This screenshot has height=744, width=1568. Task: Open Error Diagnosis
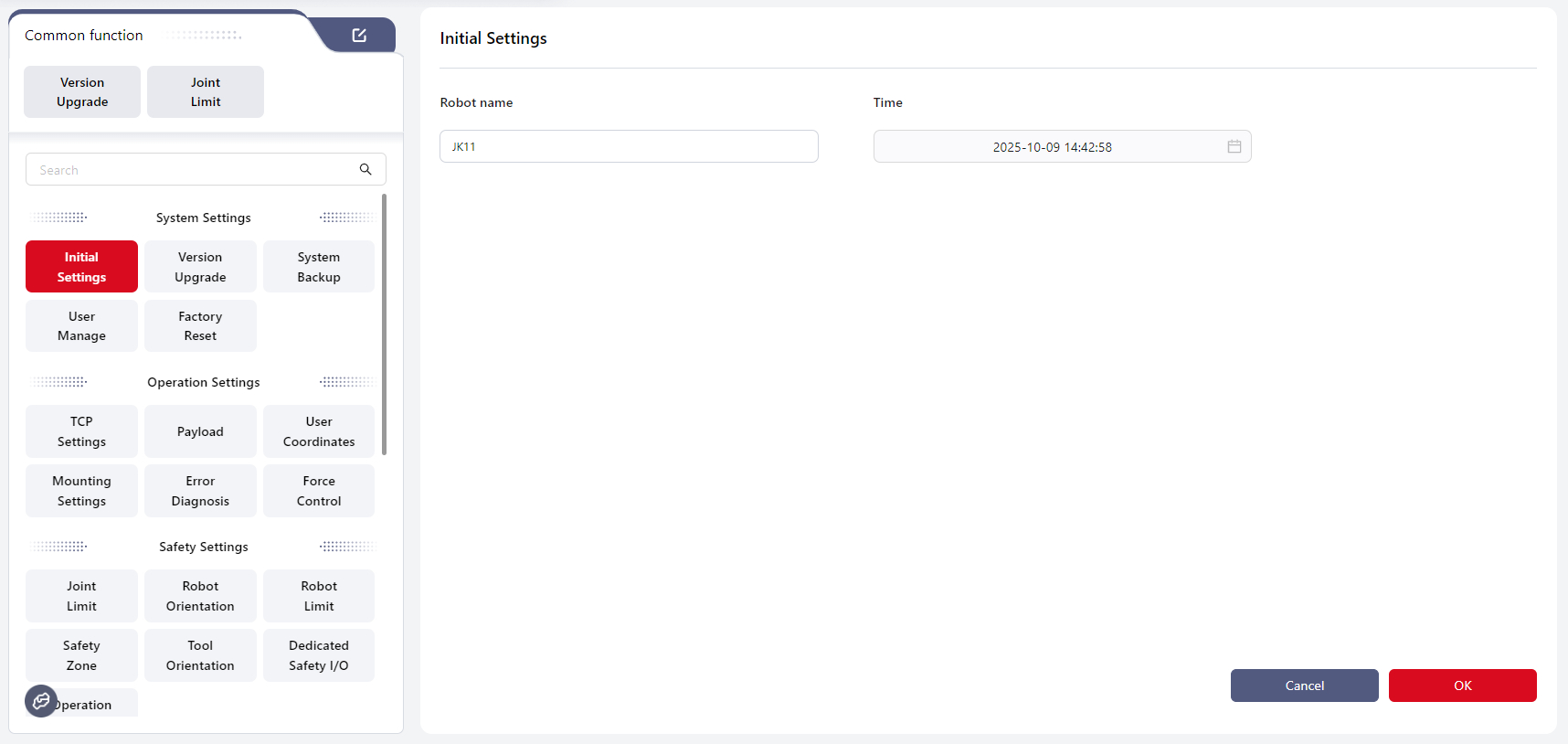click(x=200, y=491)
